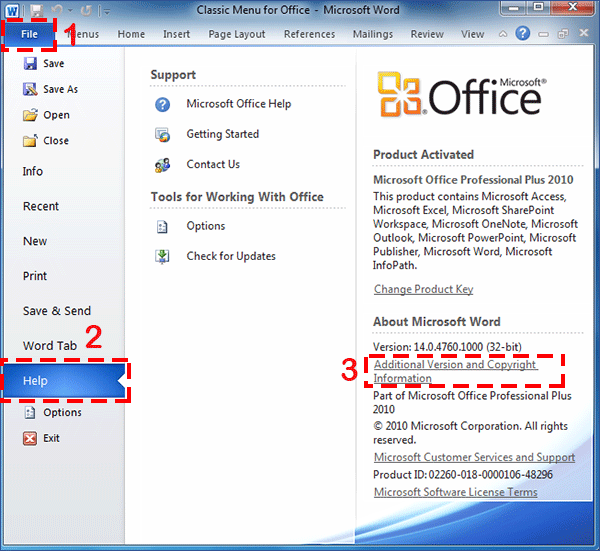Select New in the Backstage menu
Viewport: 600px width, 551px height.
pos(35,241)
